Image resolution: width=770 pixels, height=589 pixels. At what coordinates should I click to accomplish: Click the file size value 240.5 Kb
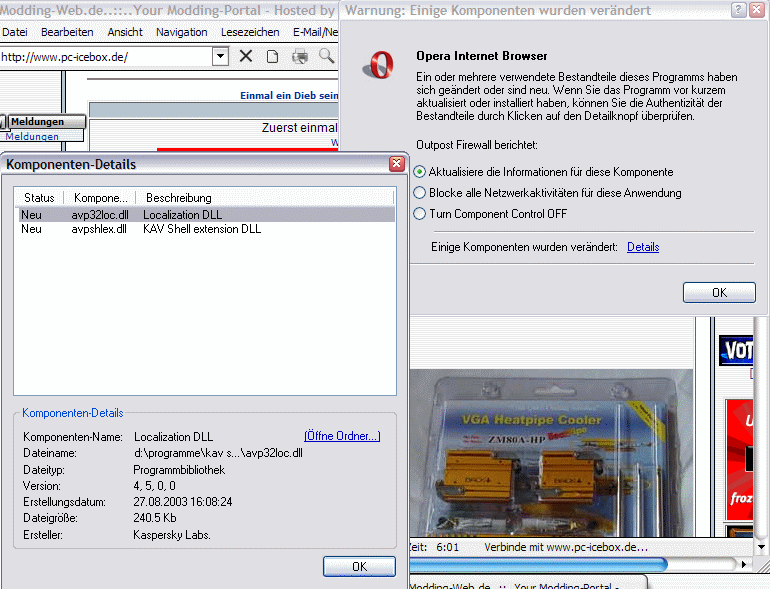[x=155, y=518]
